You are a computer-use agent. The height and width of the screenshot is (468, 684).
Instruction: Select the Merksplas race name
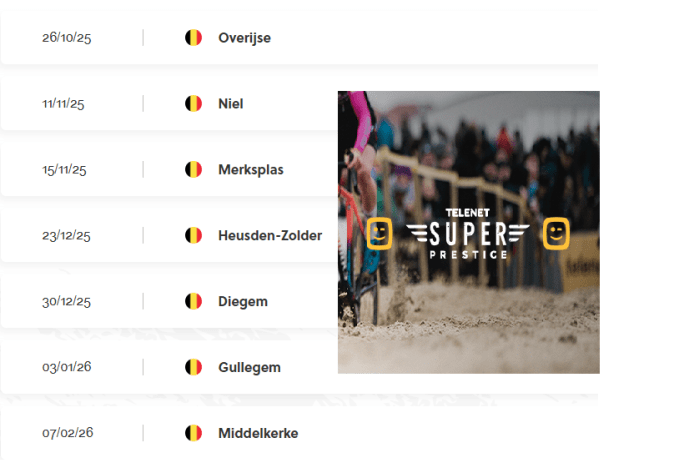[x=251, y=170]
